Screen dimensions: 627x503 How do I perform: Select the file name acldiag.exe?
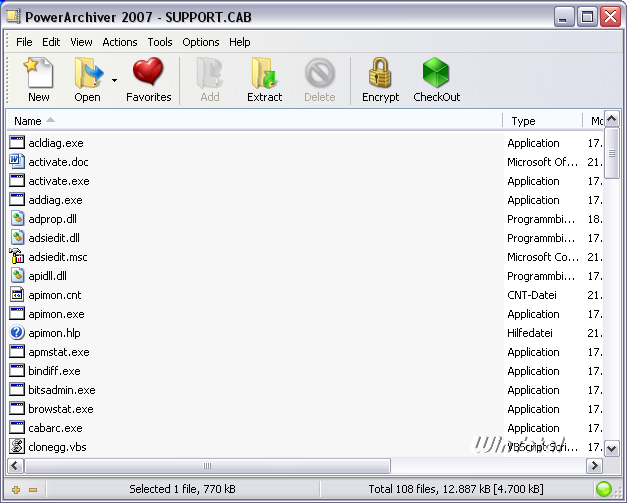[x=56, y=143]
